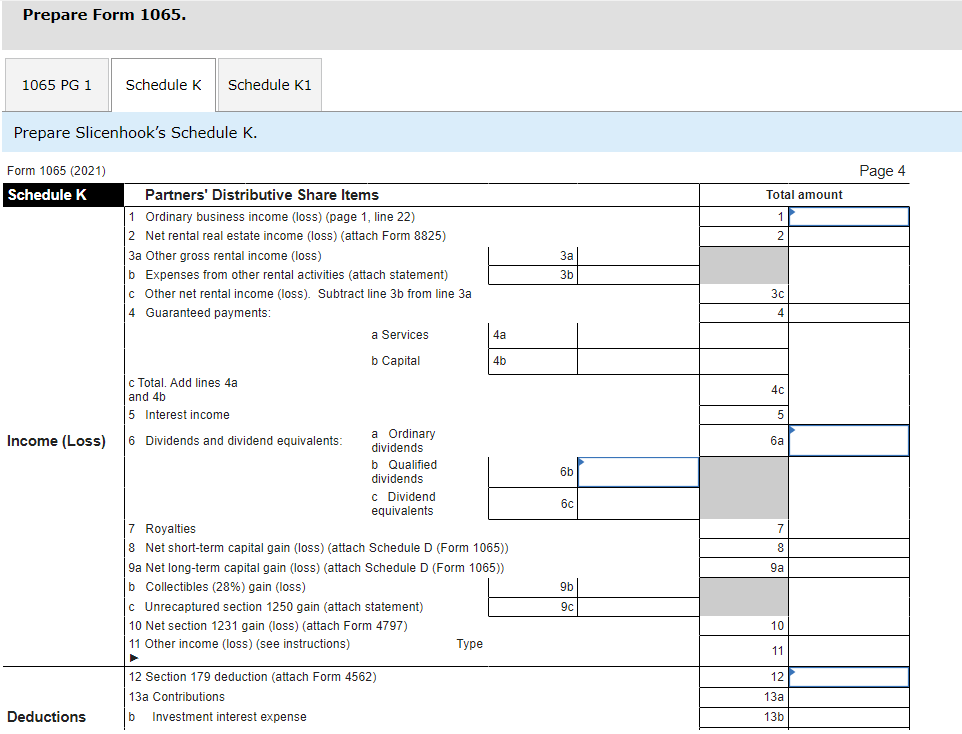Click line 7 royalties field
Screen dimensions: 962x734
(x=848, y=528)
